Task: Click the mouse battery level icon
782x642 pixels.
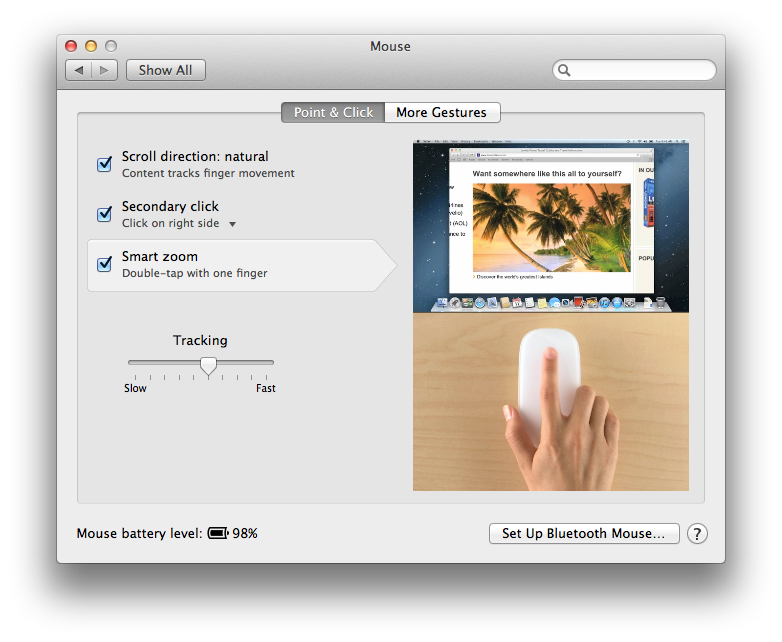Action: [x=218, y=533]
